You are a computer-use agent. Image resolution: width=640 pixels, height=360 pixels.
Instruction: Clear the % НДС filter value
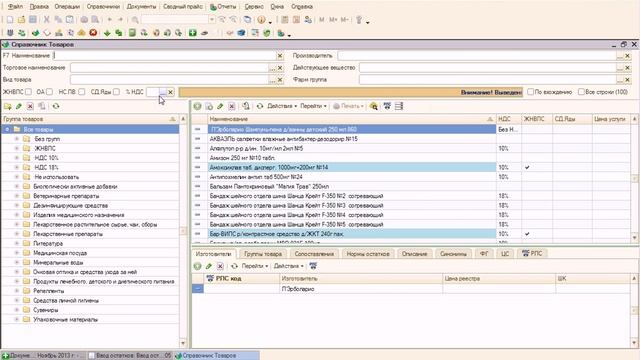[171, 92]
